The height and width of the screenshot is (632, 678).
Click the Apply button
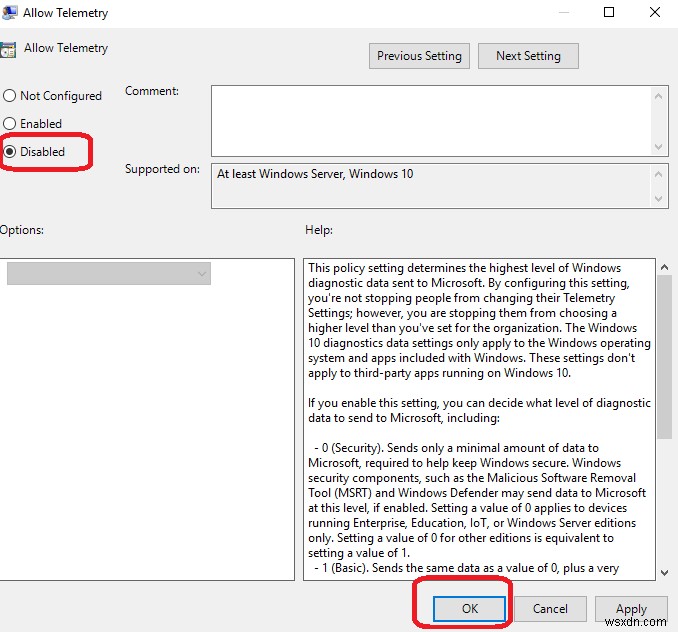631,609
